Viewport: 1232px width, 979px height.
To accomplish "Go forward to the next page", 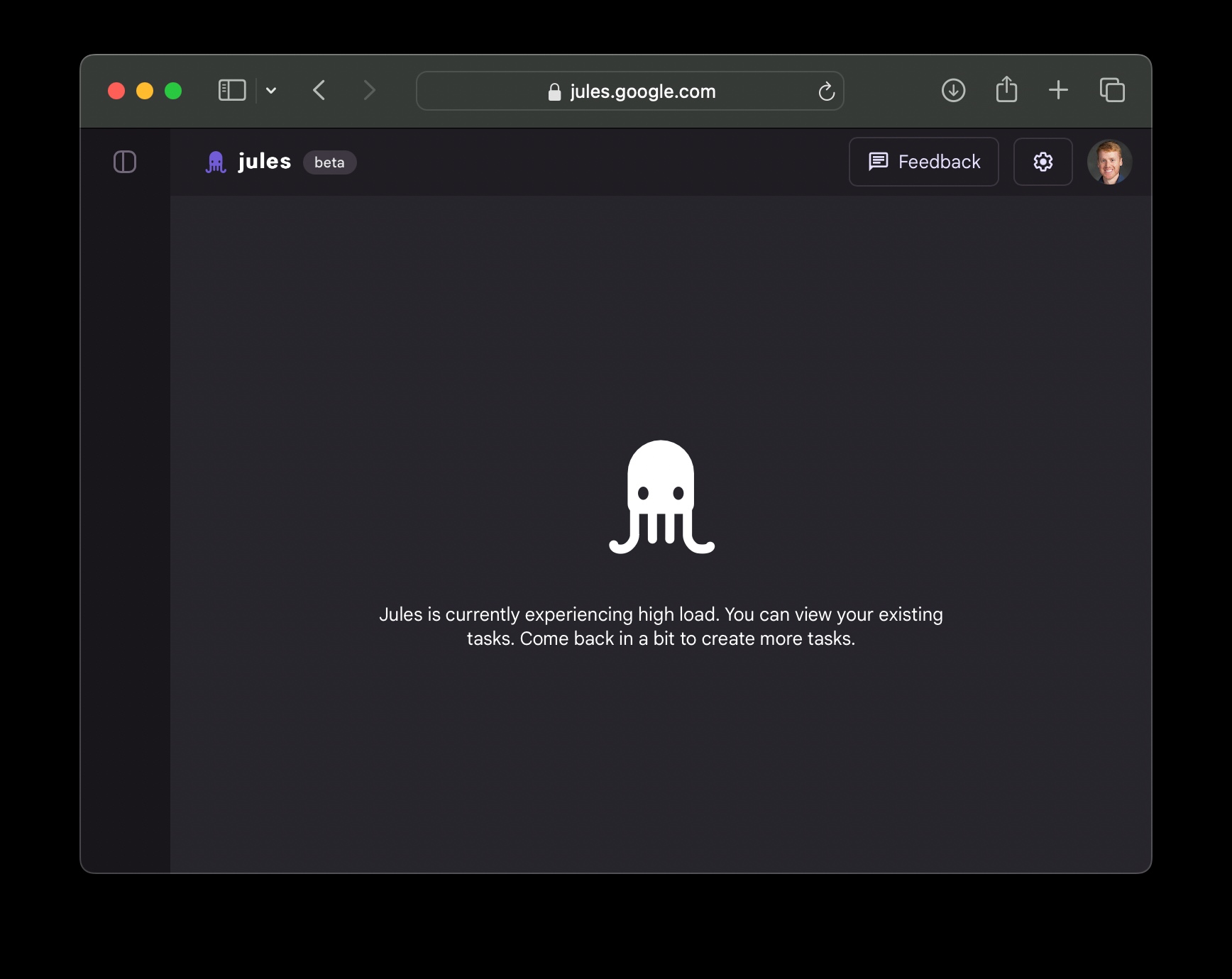I will 369,91.
